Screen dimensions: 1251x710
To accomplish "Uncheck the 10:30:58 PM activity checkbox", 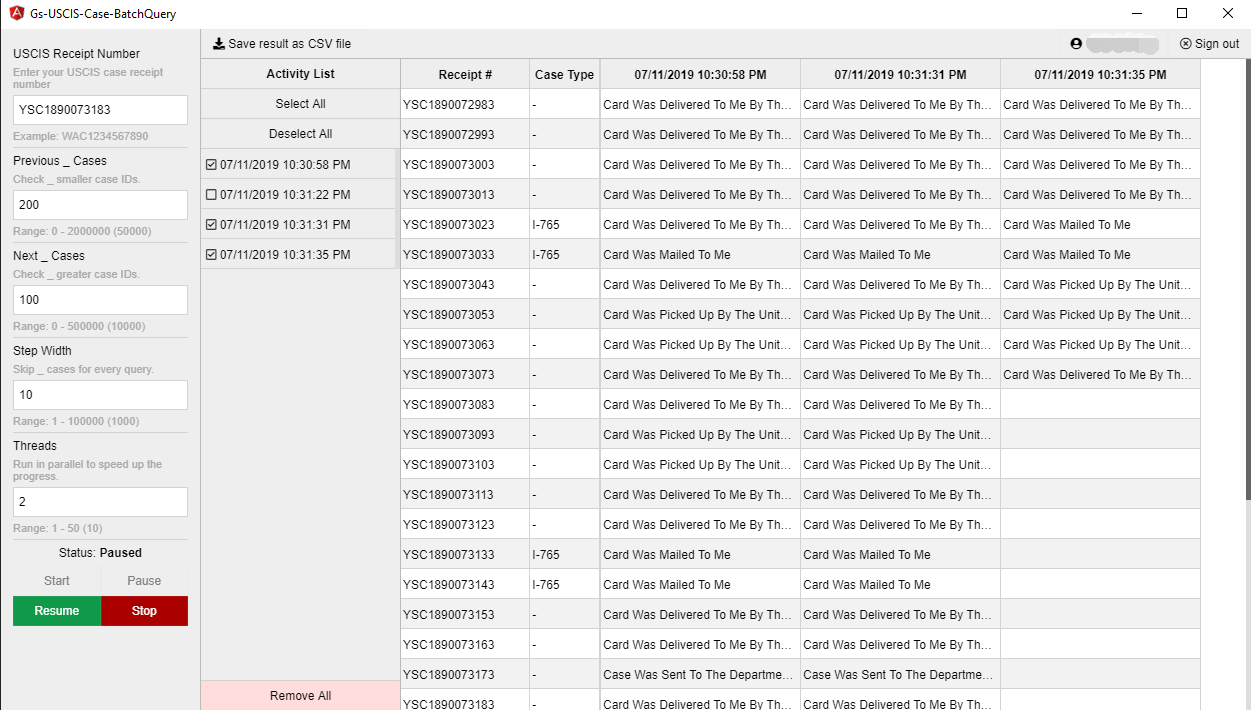I will coord(211,165).
